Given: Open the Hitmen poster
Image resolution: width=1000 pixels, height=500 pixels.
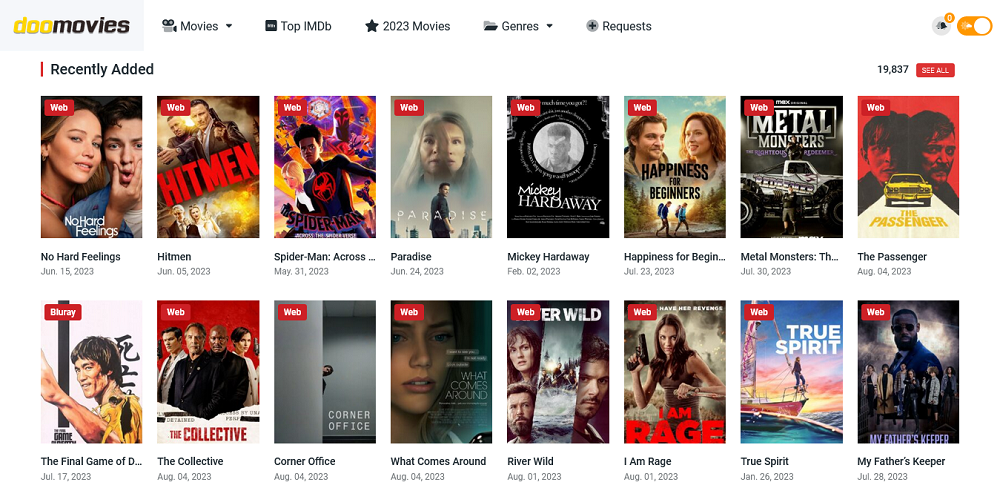Looking at the screenshot, I should [x=208, y=167].
